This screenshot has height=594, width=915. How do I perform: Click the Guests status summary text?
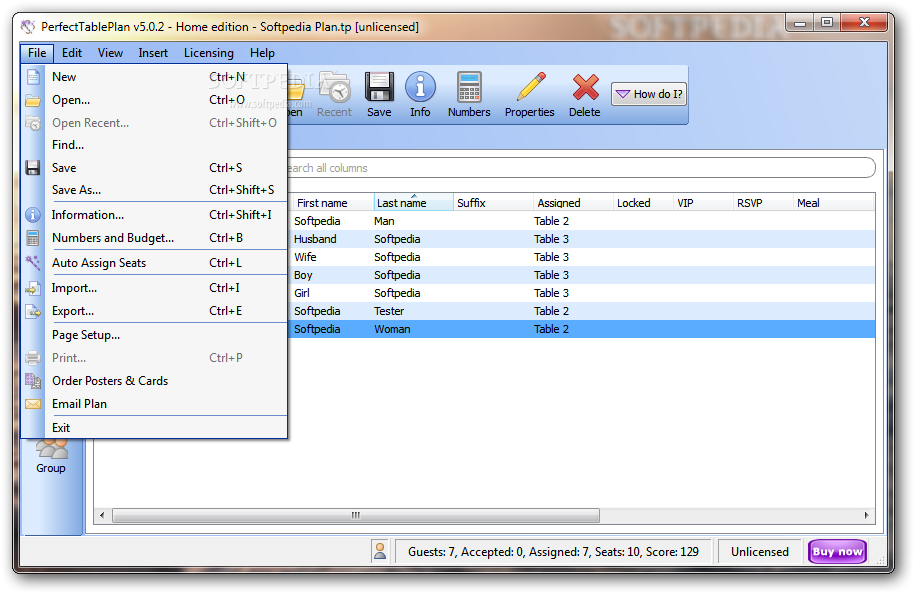coord(553,552)
